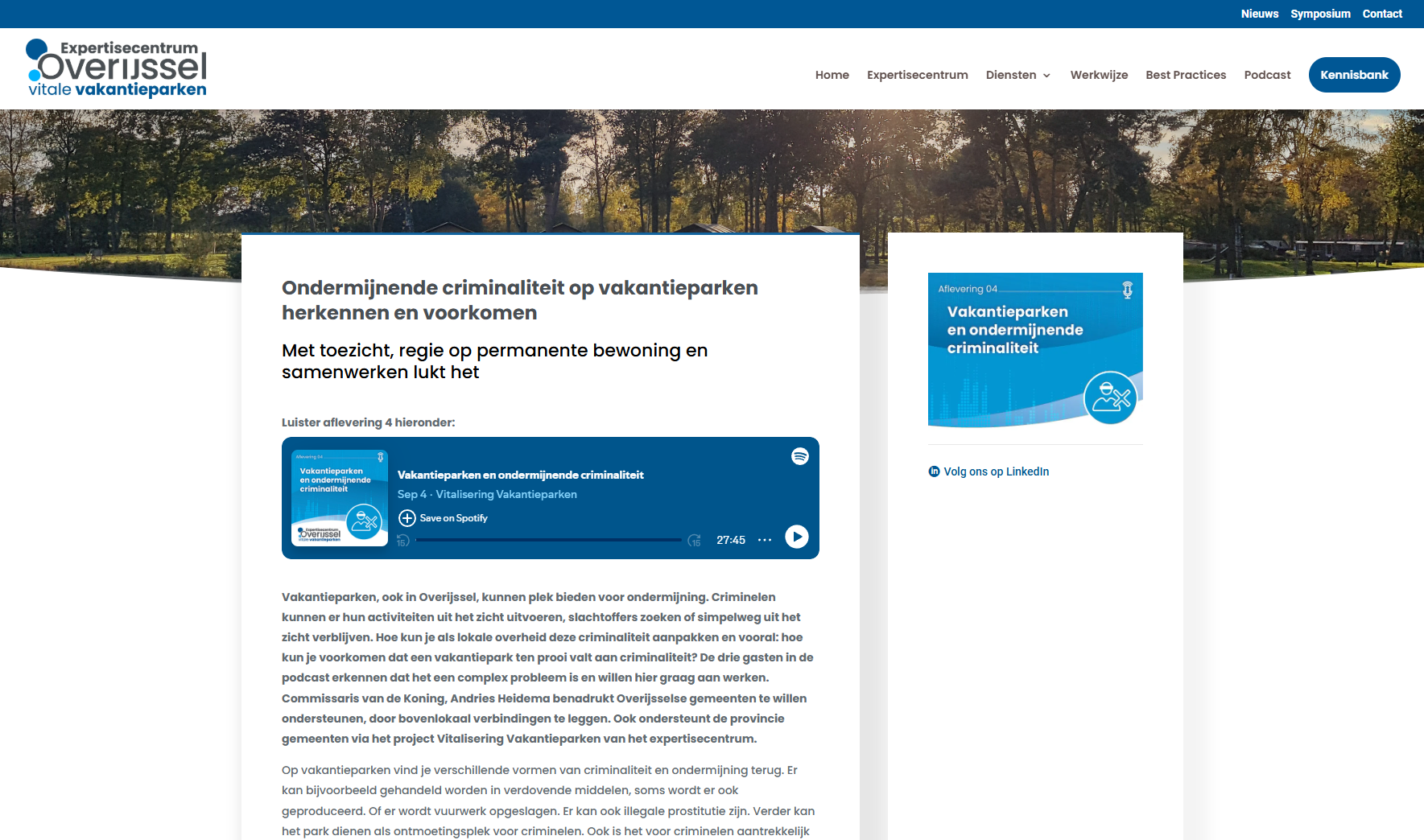
Task: Go to Home menu item
Action: [x=832, y=75]
